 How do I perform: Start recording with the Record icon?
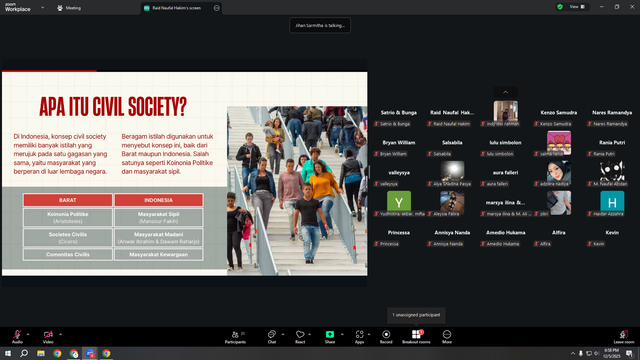coord(386,334)
